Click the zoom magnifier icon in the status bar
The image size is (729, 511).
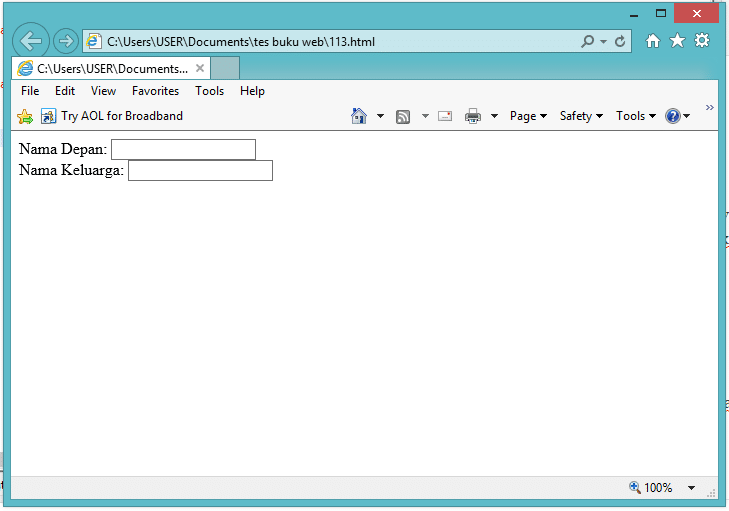click(635, 487)
